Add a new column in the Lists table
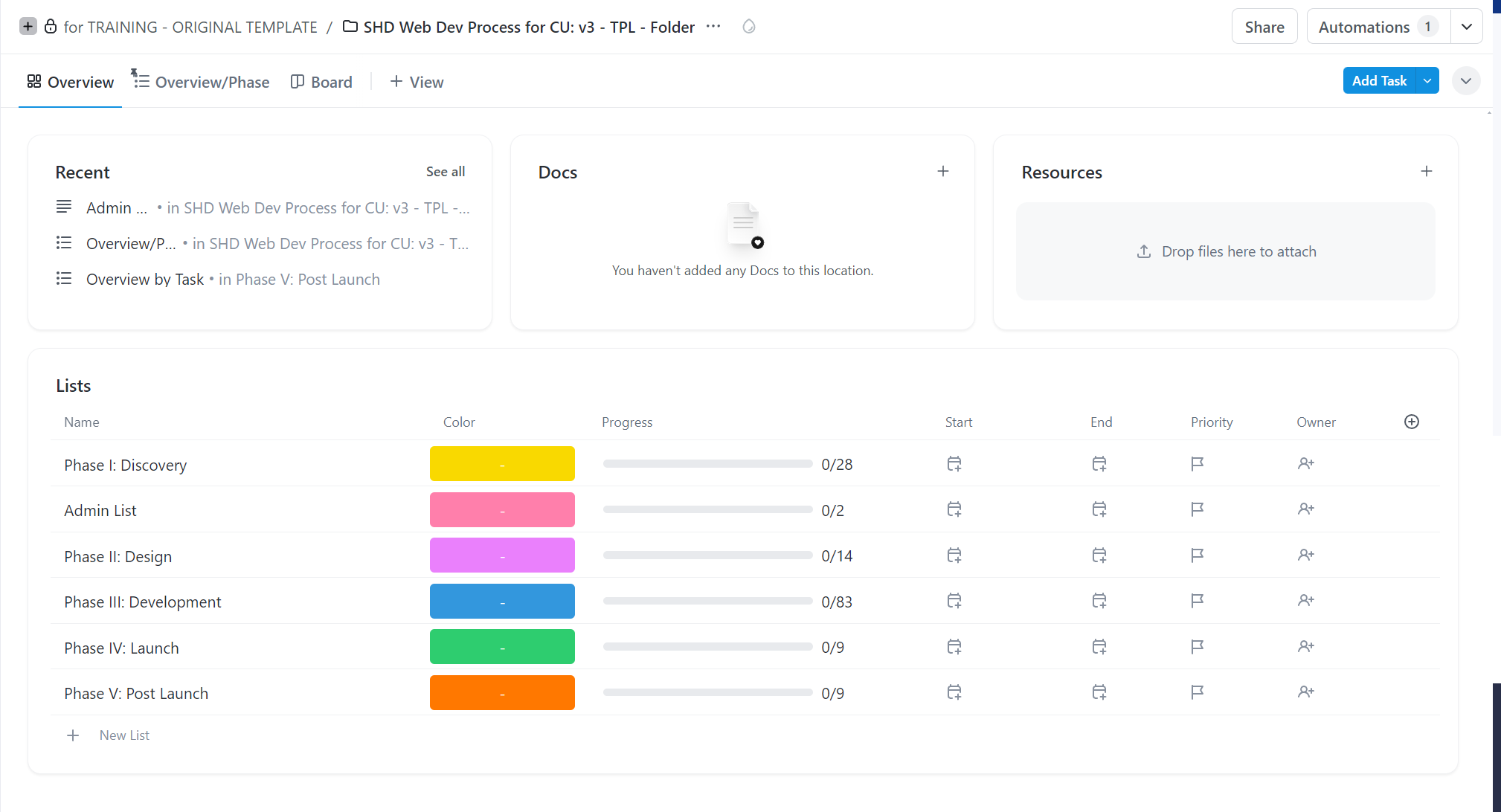Viewport: 1501px width, 812px height. click(1412, 422)
